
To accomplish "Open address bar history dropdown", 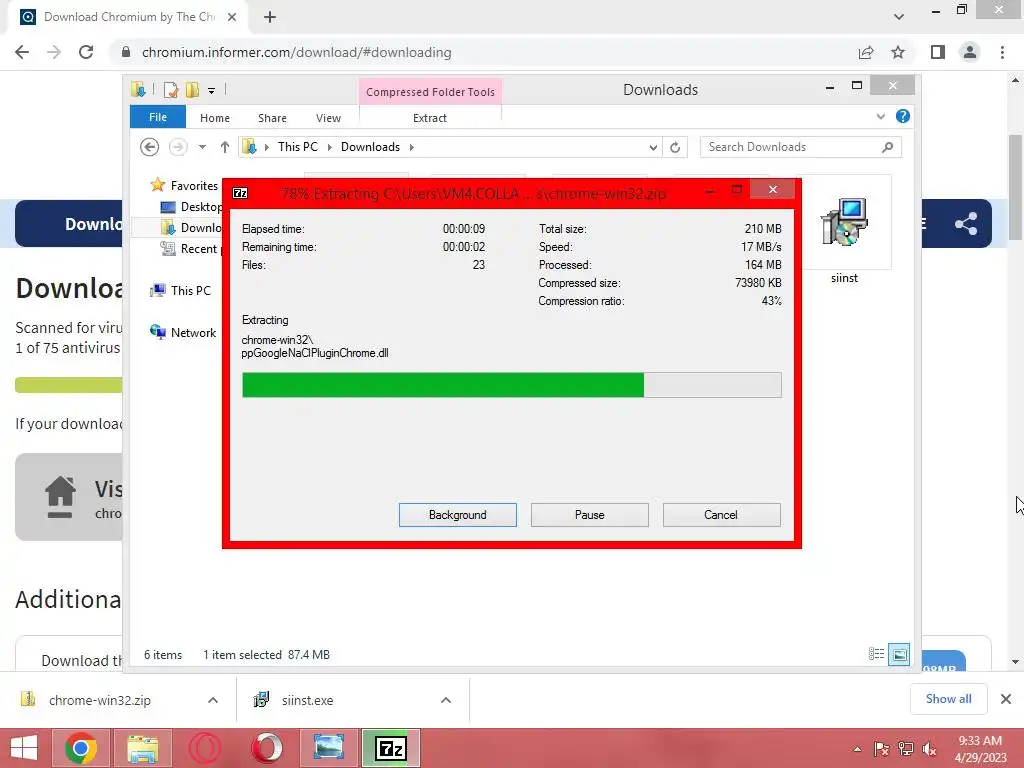I will coord(653,148).
